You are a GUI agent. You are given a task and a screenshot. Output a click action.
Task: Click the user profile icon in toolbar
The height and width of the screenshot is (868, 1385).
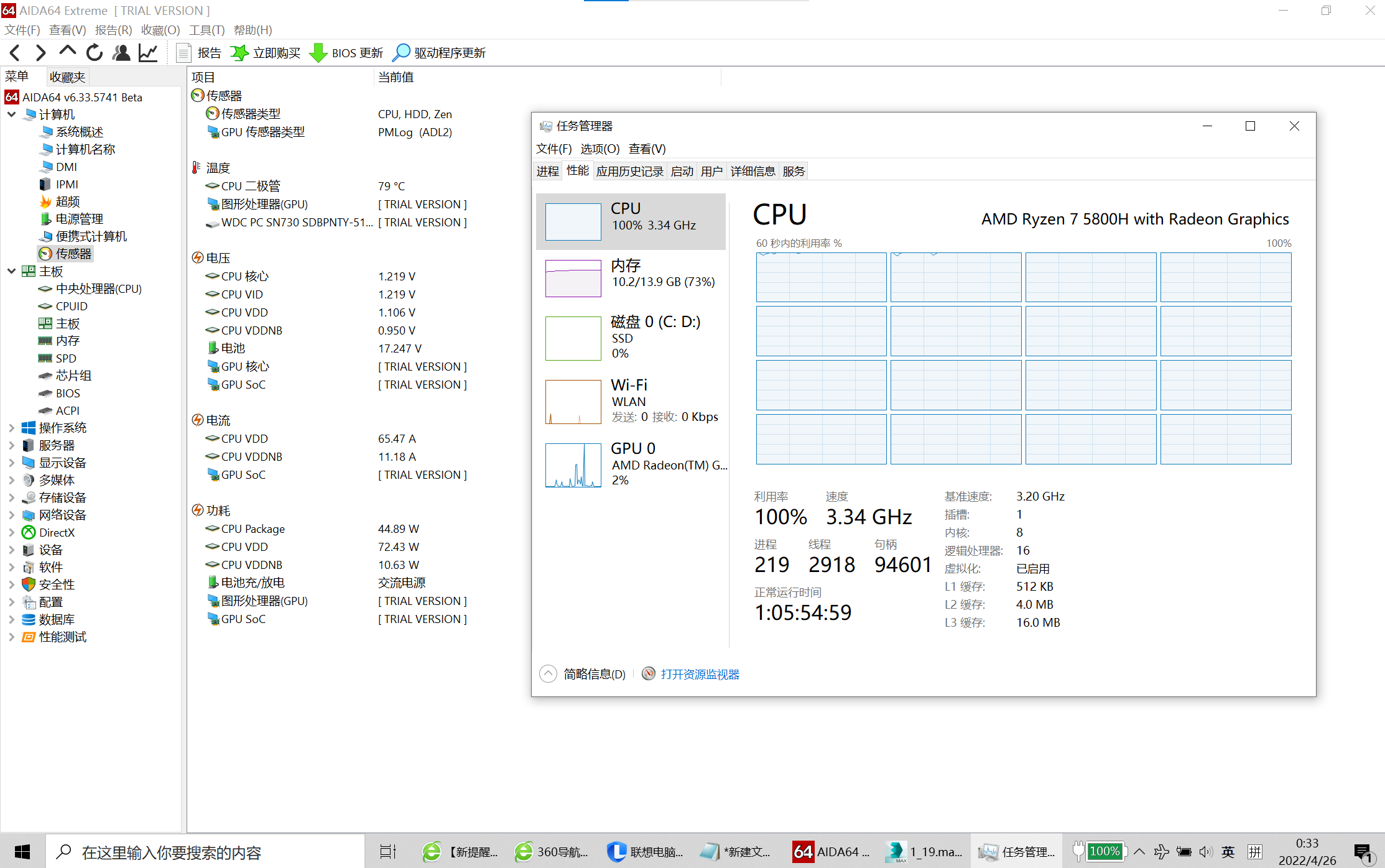(x=121, y=53)
